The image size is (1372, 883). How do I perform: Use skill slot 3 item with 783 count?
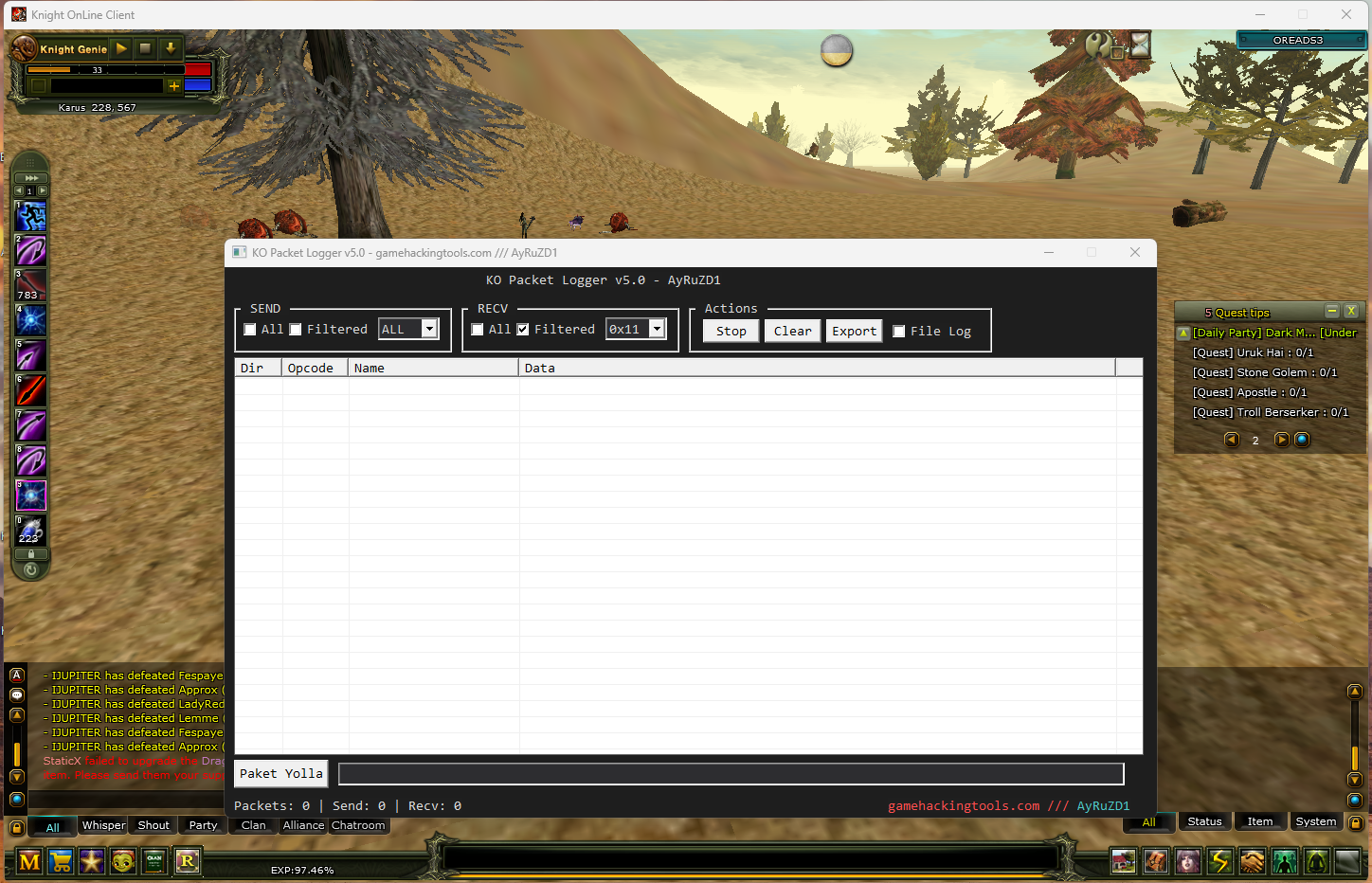(x=31, y=286)
